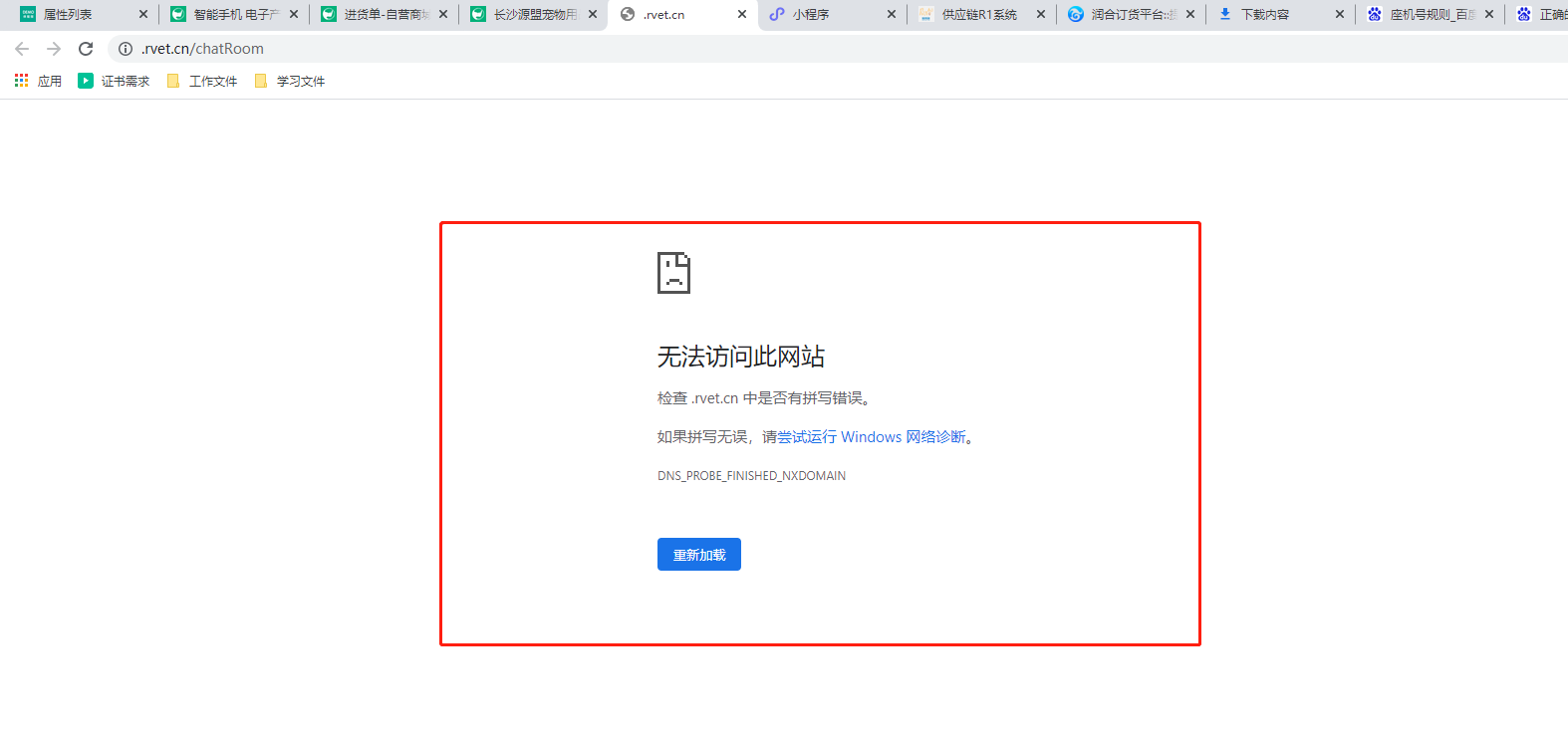Open the 证书需求 bookmark
The image size is (1568, 739).
coord(114,81)
